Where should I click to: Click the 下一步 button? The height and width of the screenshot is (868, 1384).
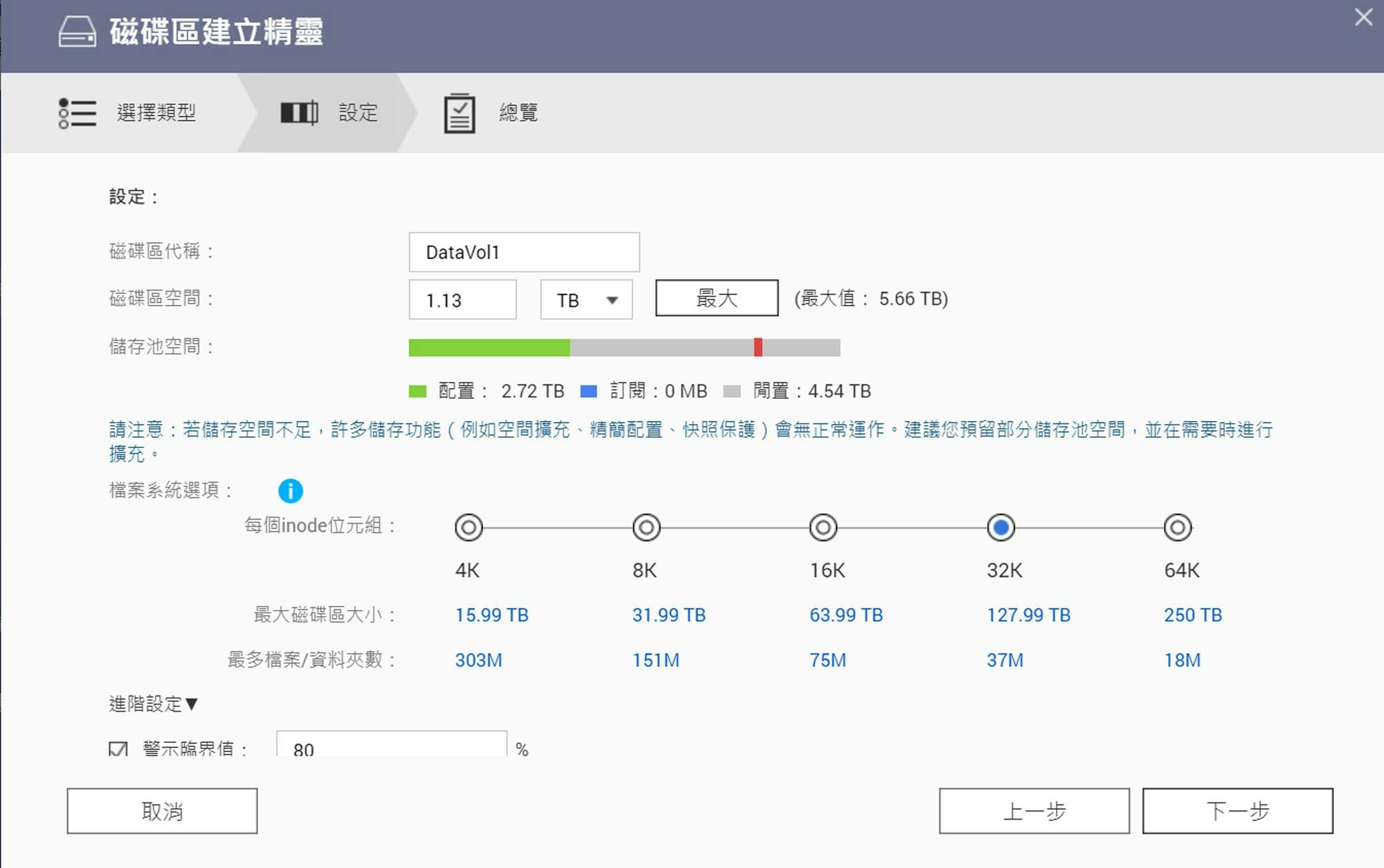[x=1237, y=811]
